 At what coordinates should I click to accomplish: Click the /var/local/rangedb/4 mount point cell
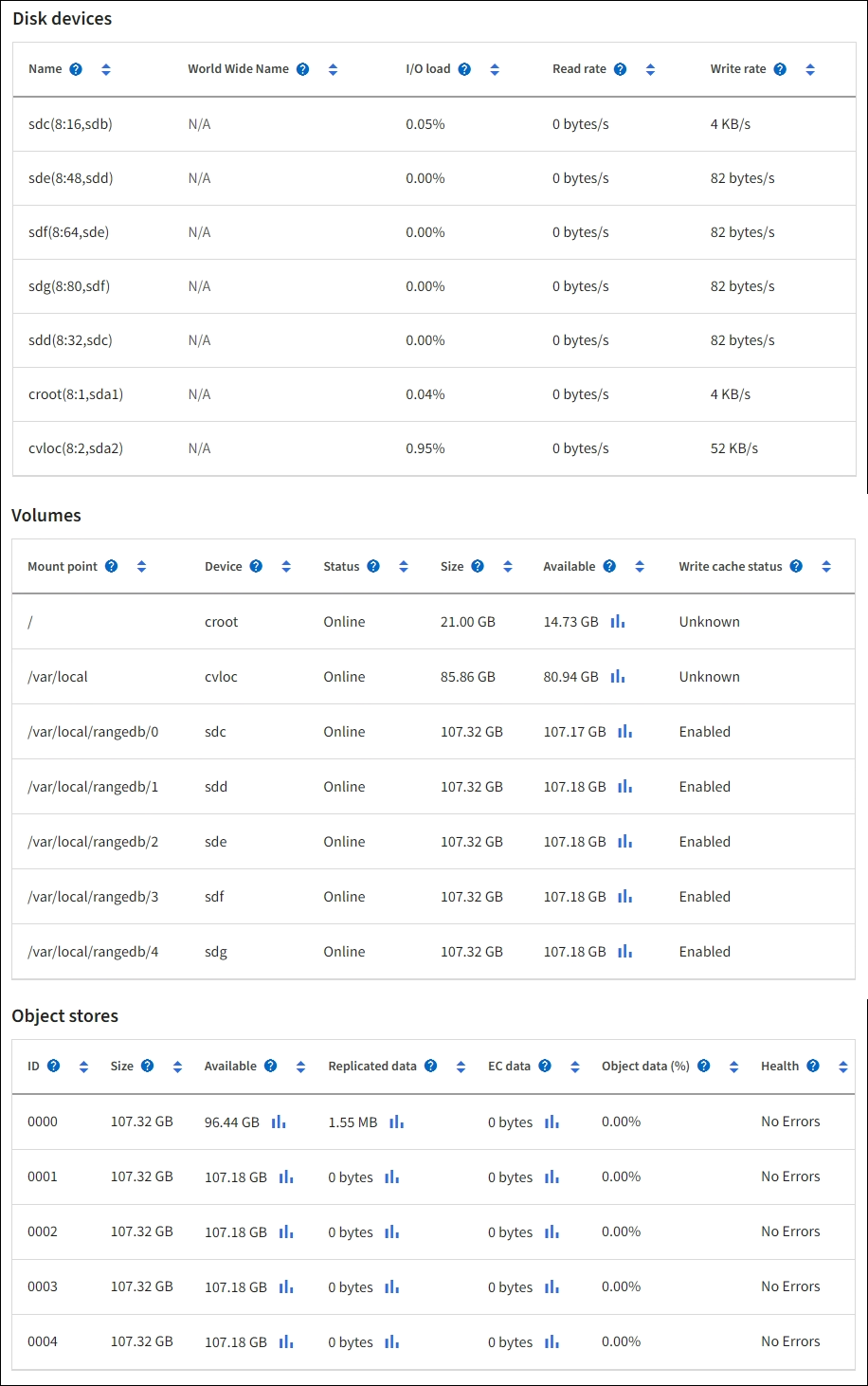tap(93, 952)
